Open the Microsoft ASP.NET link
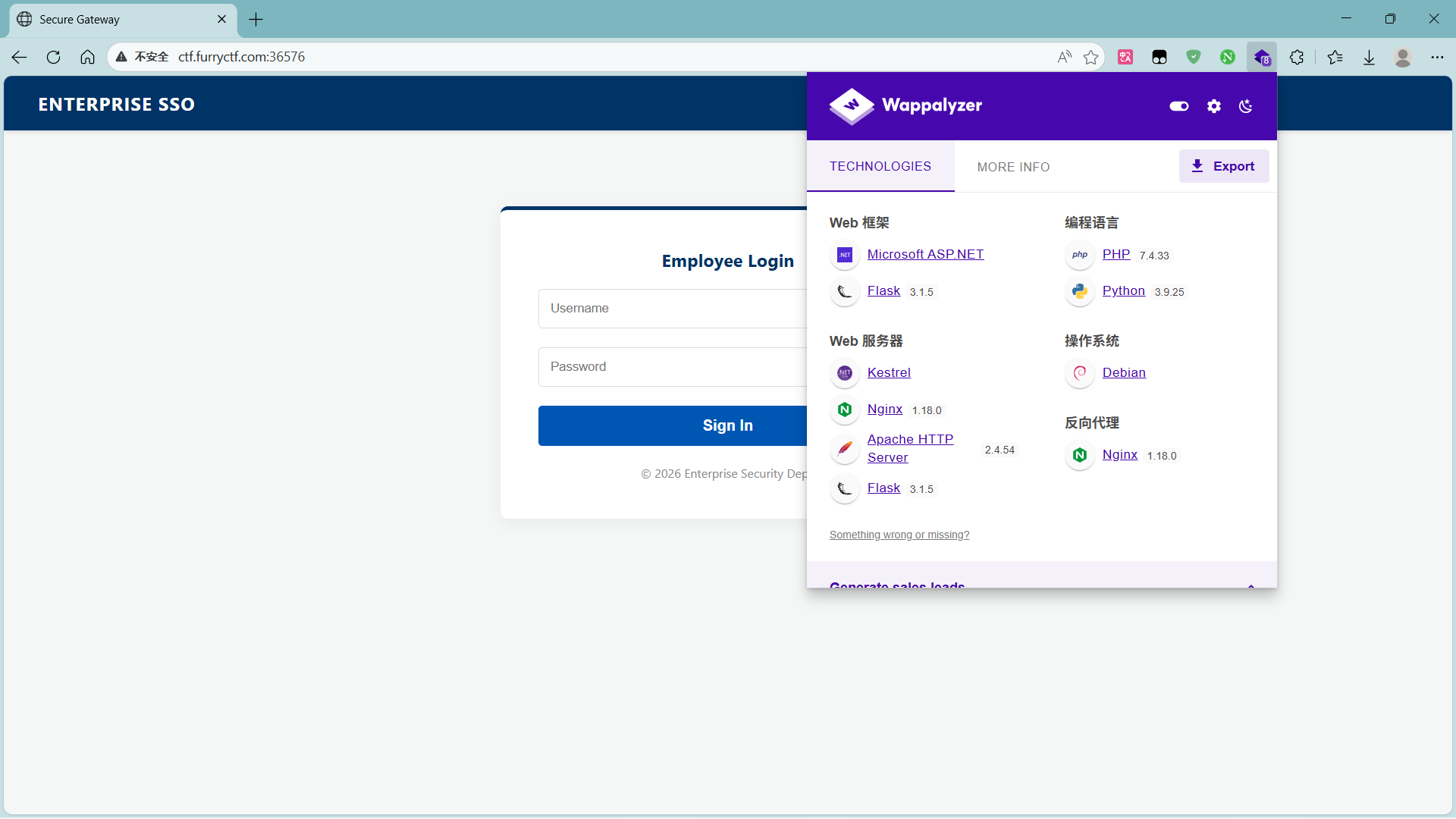1456x819 pixels. (x=925, y=255)
